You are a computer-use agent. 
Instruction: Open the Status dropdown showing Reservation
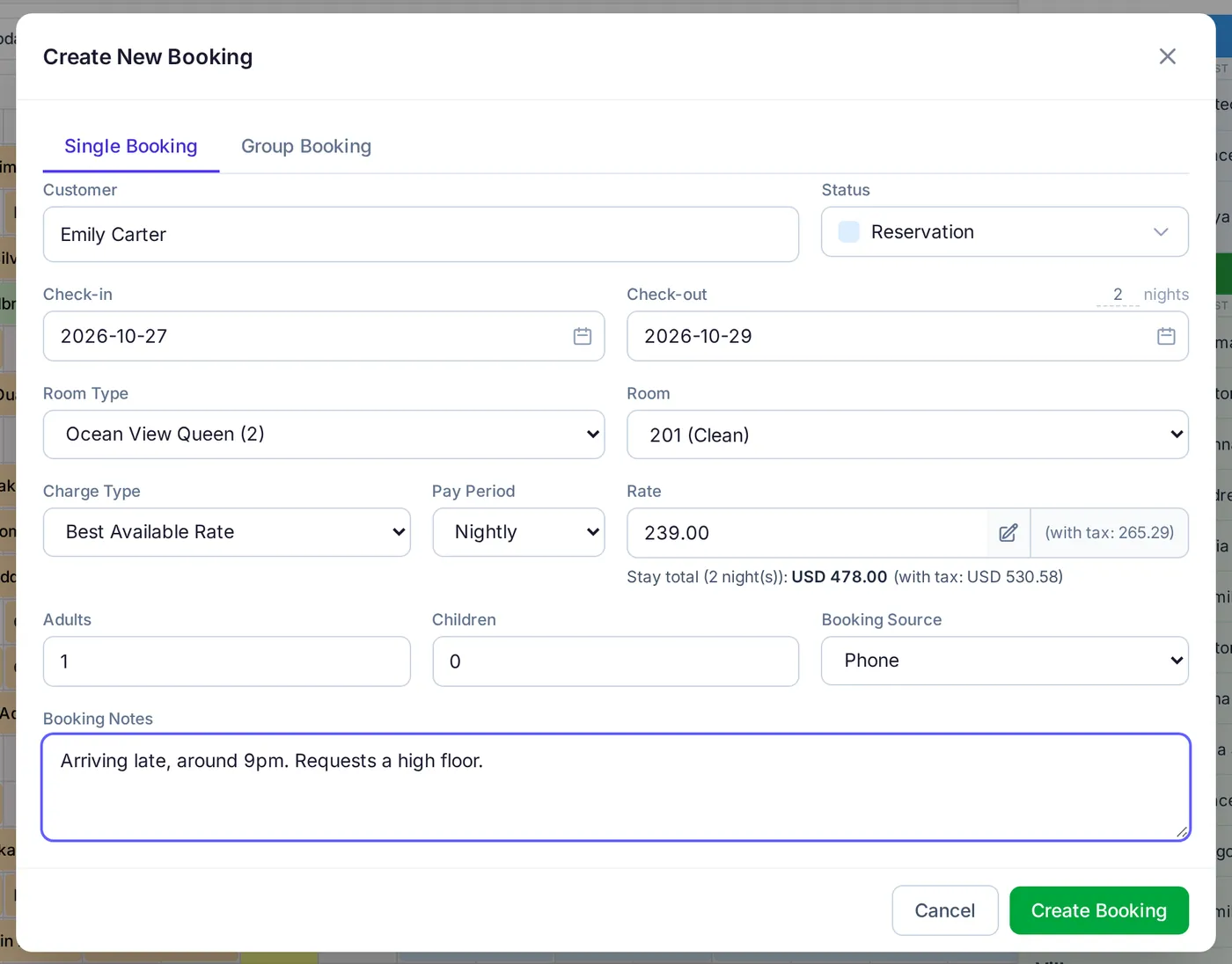click(1005, 232)
